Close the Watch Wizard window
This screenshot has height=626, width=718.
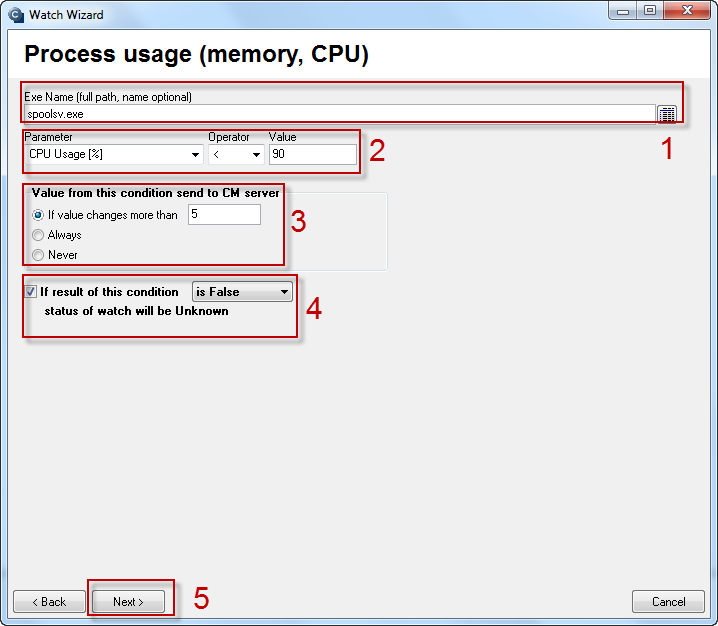[x=687, y=11]
